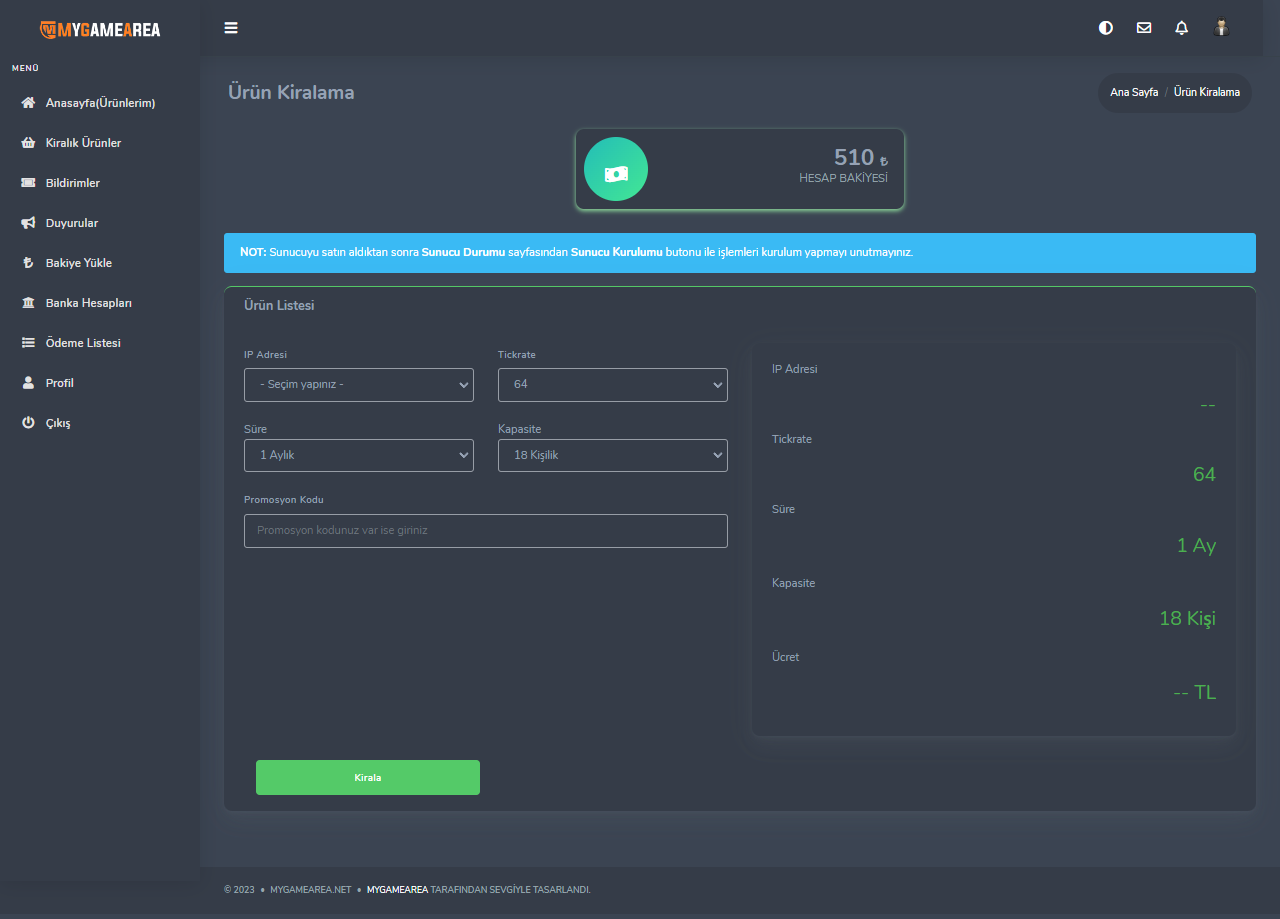This screenshot has height=919, width=1280.
Task: Click the MyGameArea logo
Action: click(100, 29)
